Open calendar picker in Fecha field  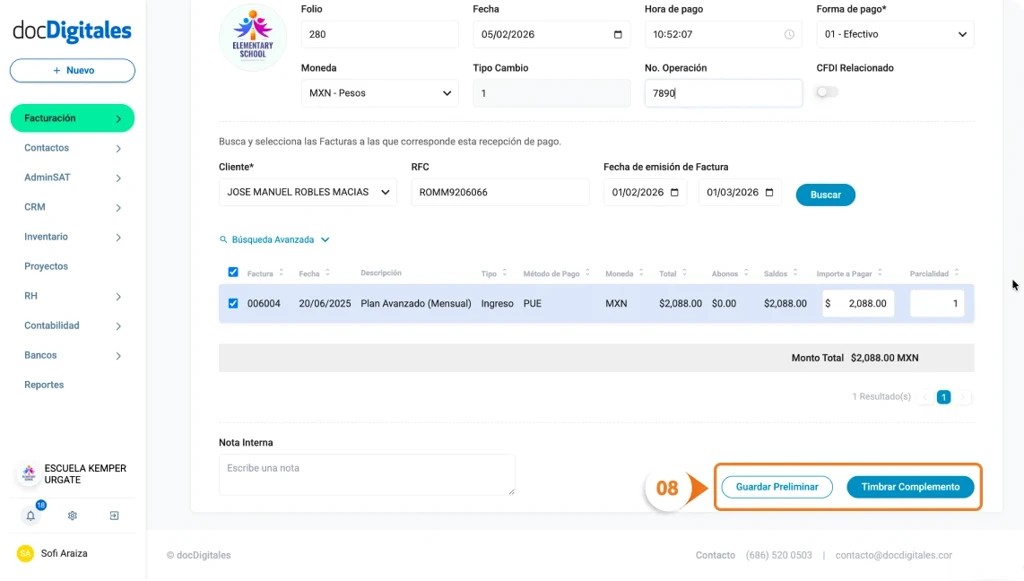(618, 35)
